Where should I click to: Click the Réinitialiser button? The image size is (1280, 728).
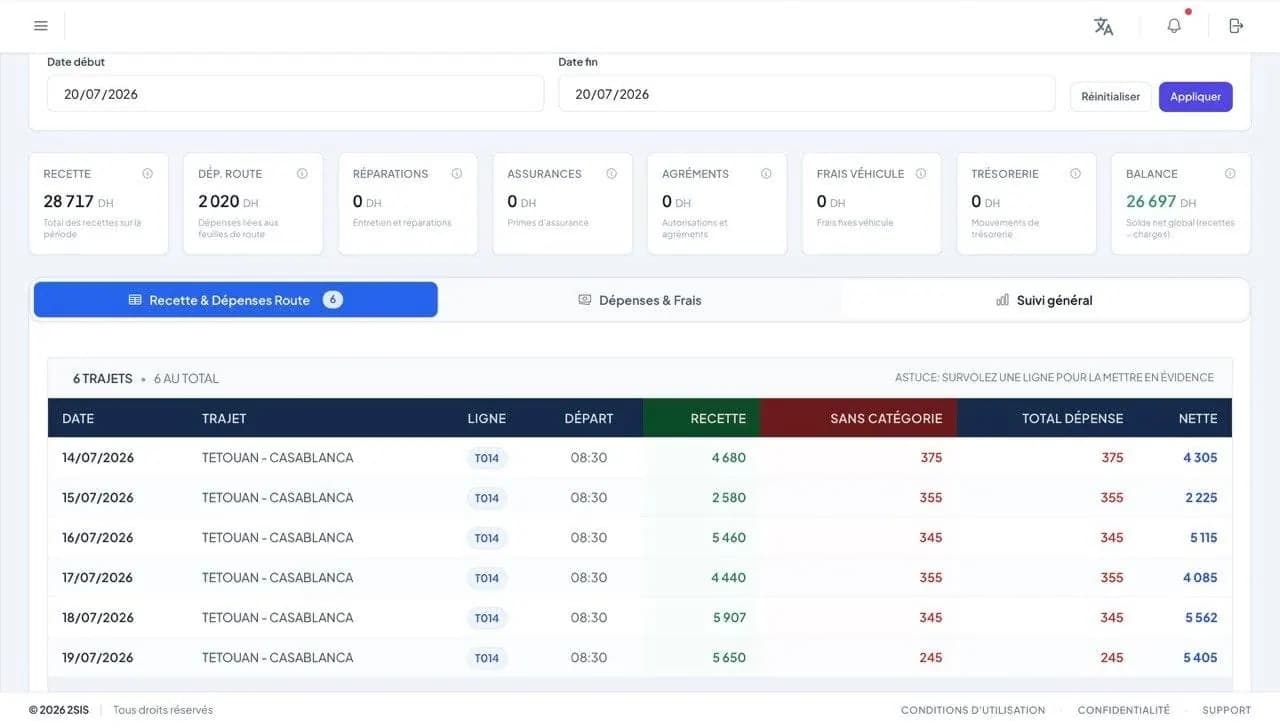point(1110,97)
